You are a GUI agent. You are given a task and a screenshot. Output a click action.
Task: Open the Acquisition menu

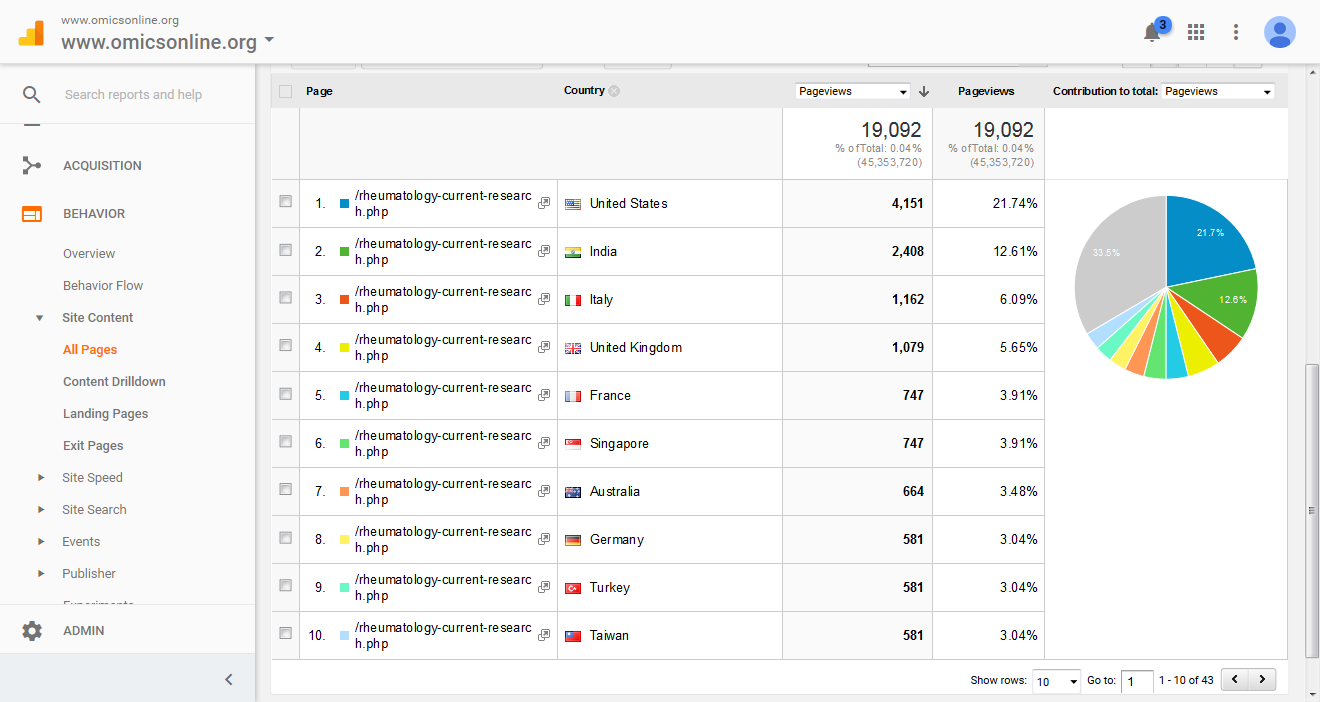point(102,166)
